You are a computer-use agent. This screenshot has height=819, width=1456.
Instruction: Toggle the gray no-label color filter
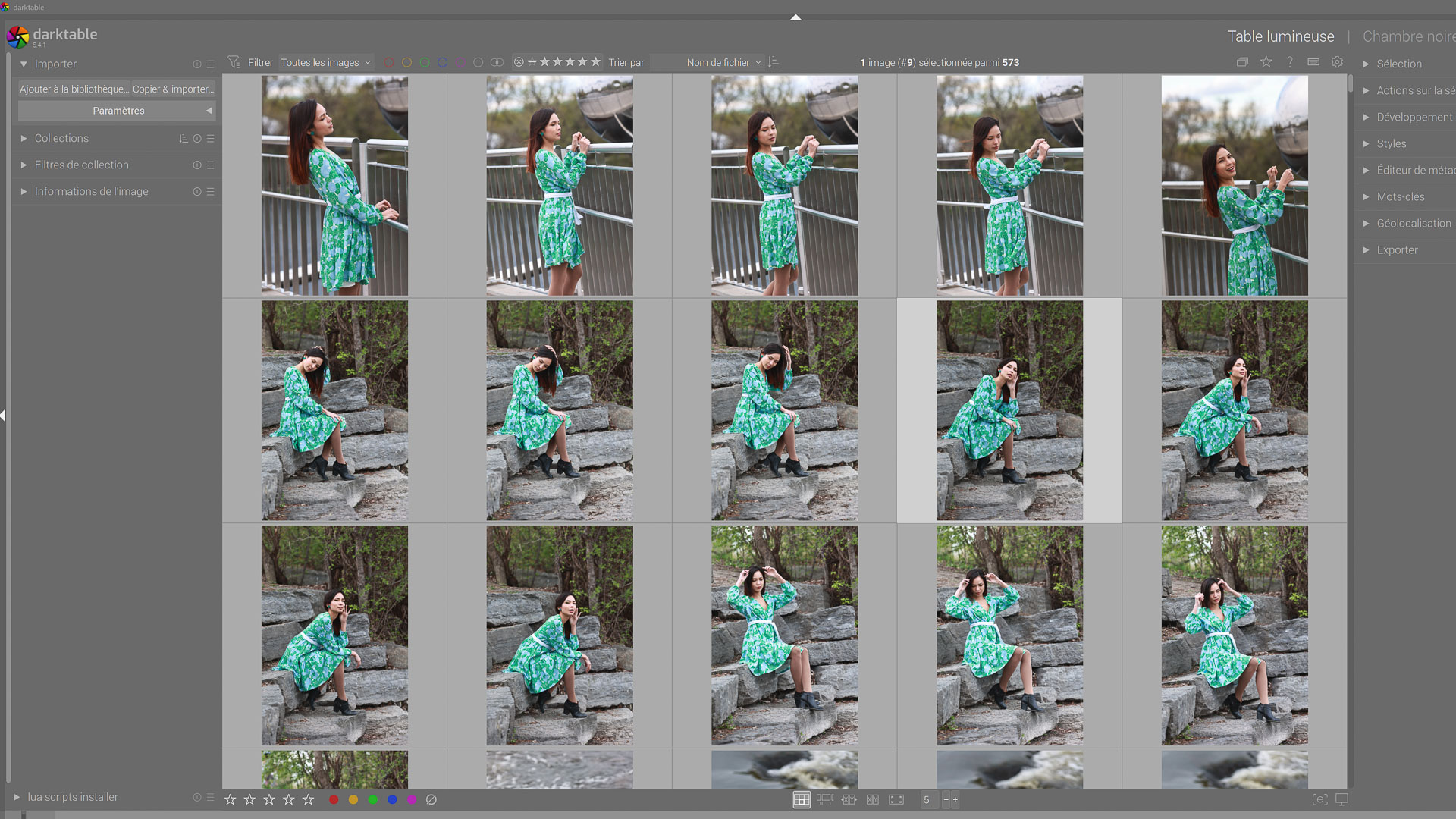click(x=479, y=62)
